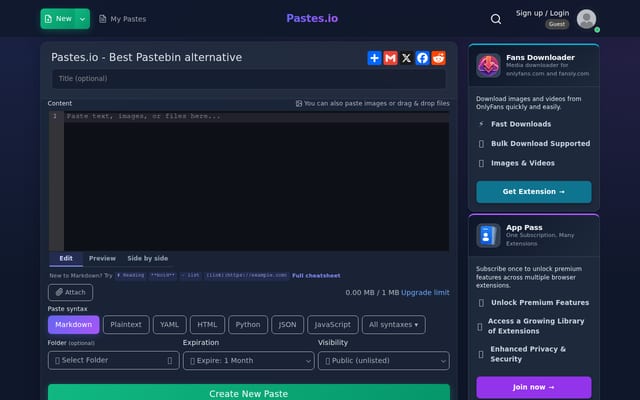Image resolution: width=640 pixels, height=400 pixels.
Task: Click the lightning icon beside Fast Downloads
Action: [481, 124]
